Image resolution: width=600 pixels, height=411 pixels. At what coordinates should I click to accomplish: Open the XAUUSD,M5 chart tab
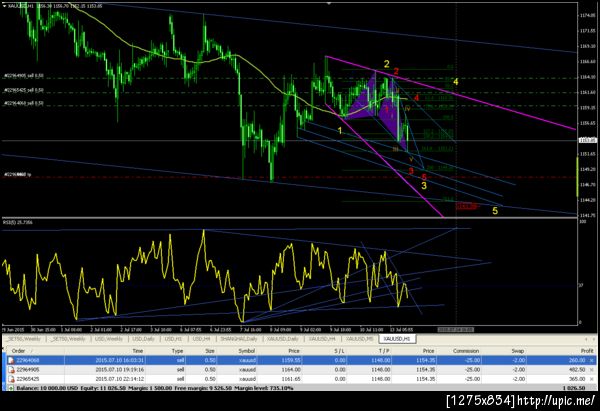359,339
